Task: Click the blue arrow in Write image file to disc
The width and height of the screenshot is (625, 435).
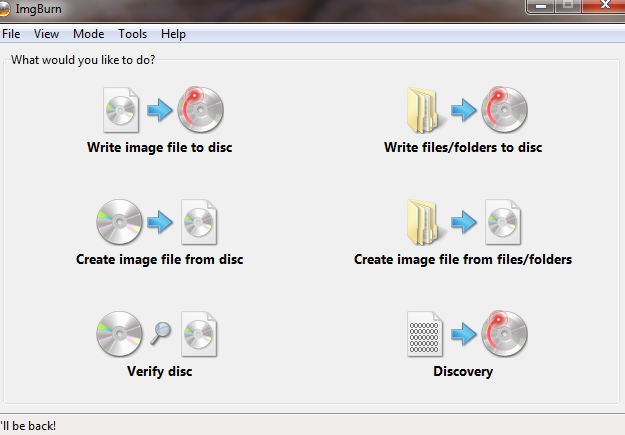Action: [x=160, y=110]
